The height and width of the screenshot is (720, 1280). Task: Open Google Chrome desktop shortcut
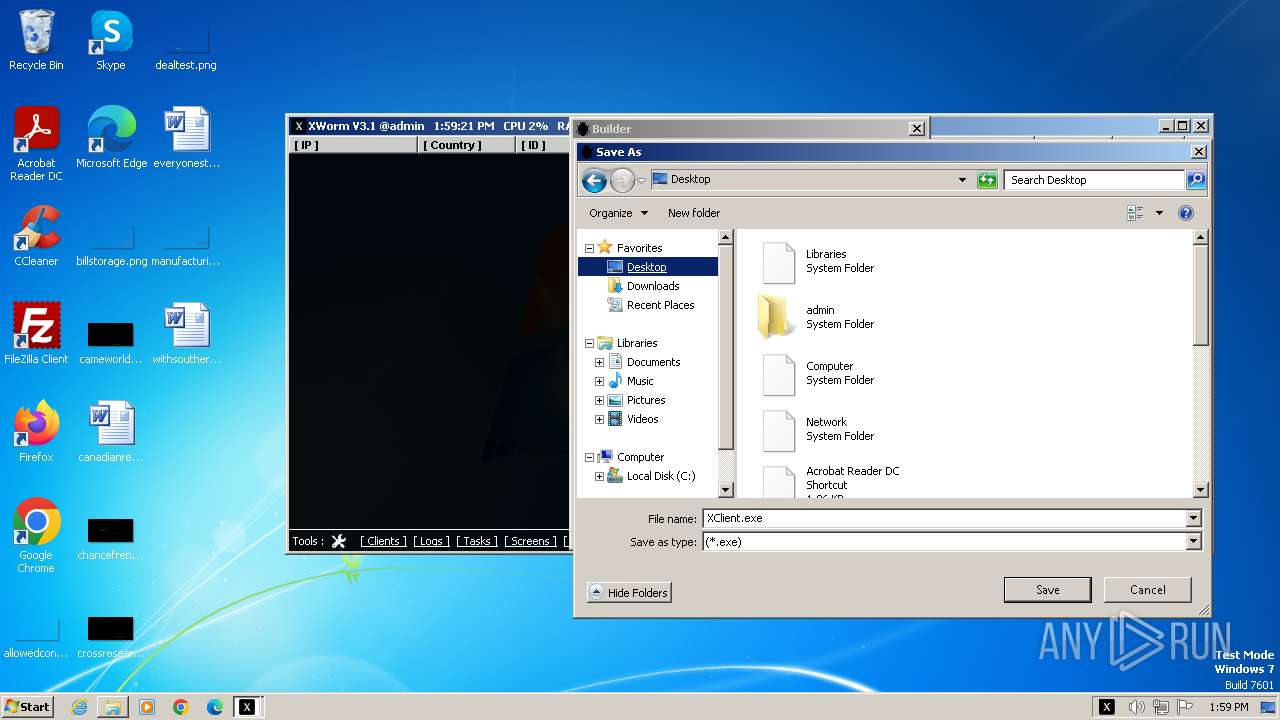(36, 536)
